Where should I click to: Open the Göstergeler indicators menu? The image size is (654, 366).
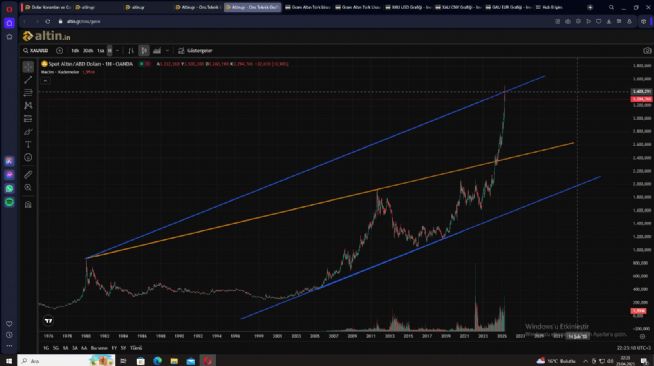pyautogui.click(x=195, y=50)
